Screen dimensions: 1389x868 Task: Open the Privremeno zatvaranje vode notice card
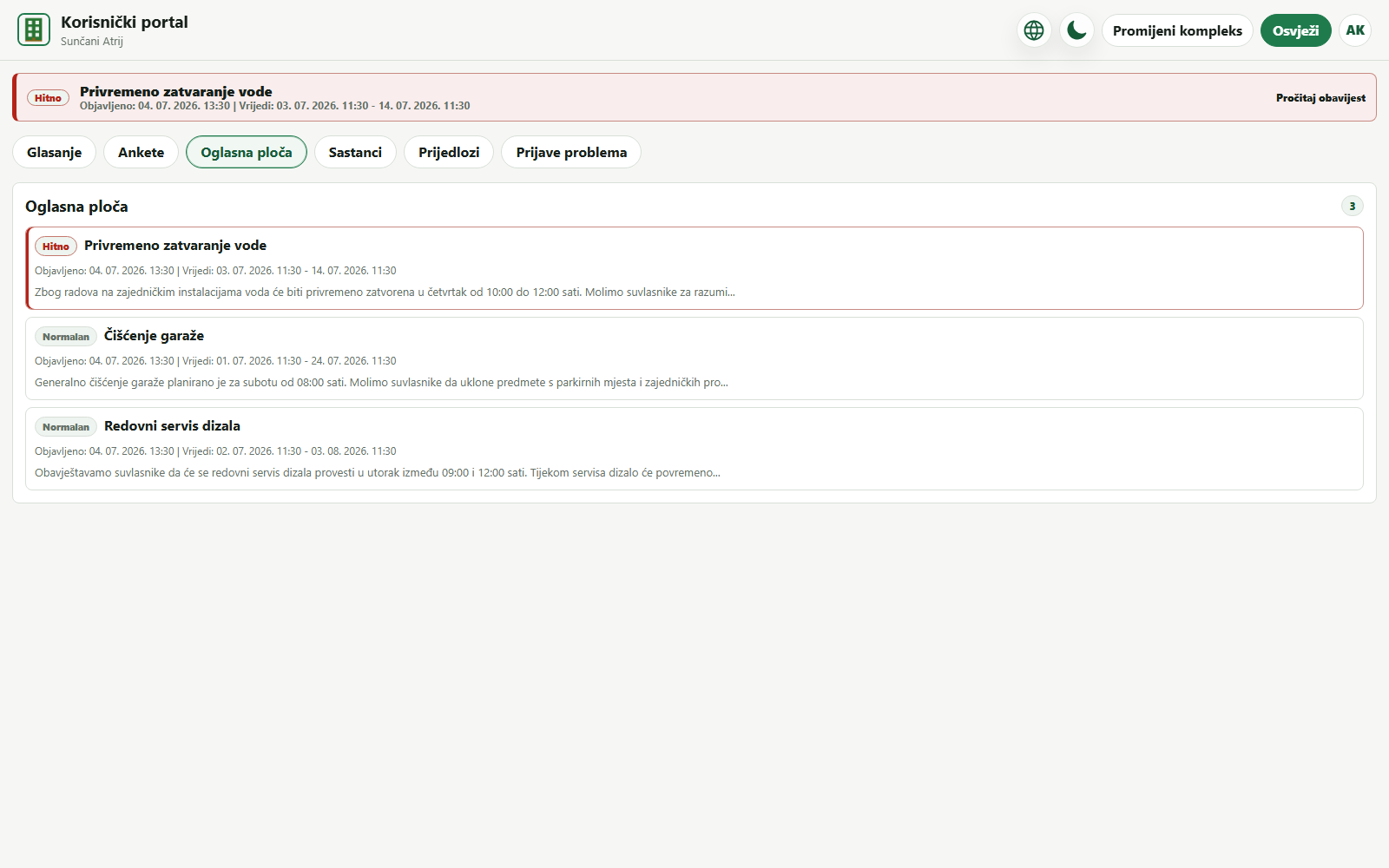click(694, 268)
